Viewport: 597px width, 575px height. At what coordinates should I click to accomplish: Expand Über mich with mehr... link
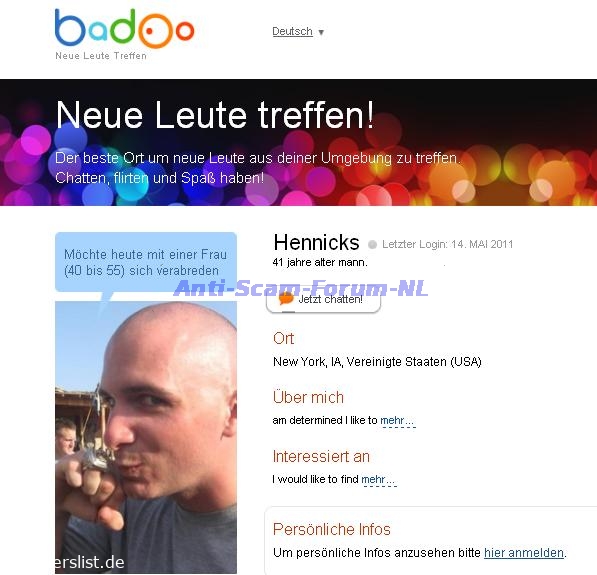(x=397, y=420)
